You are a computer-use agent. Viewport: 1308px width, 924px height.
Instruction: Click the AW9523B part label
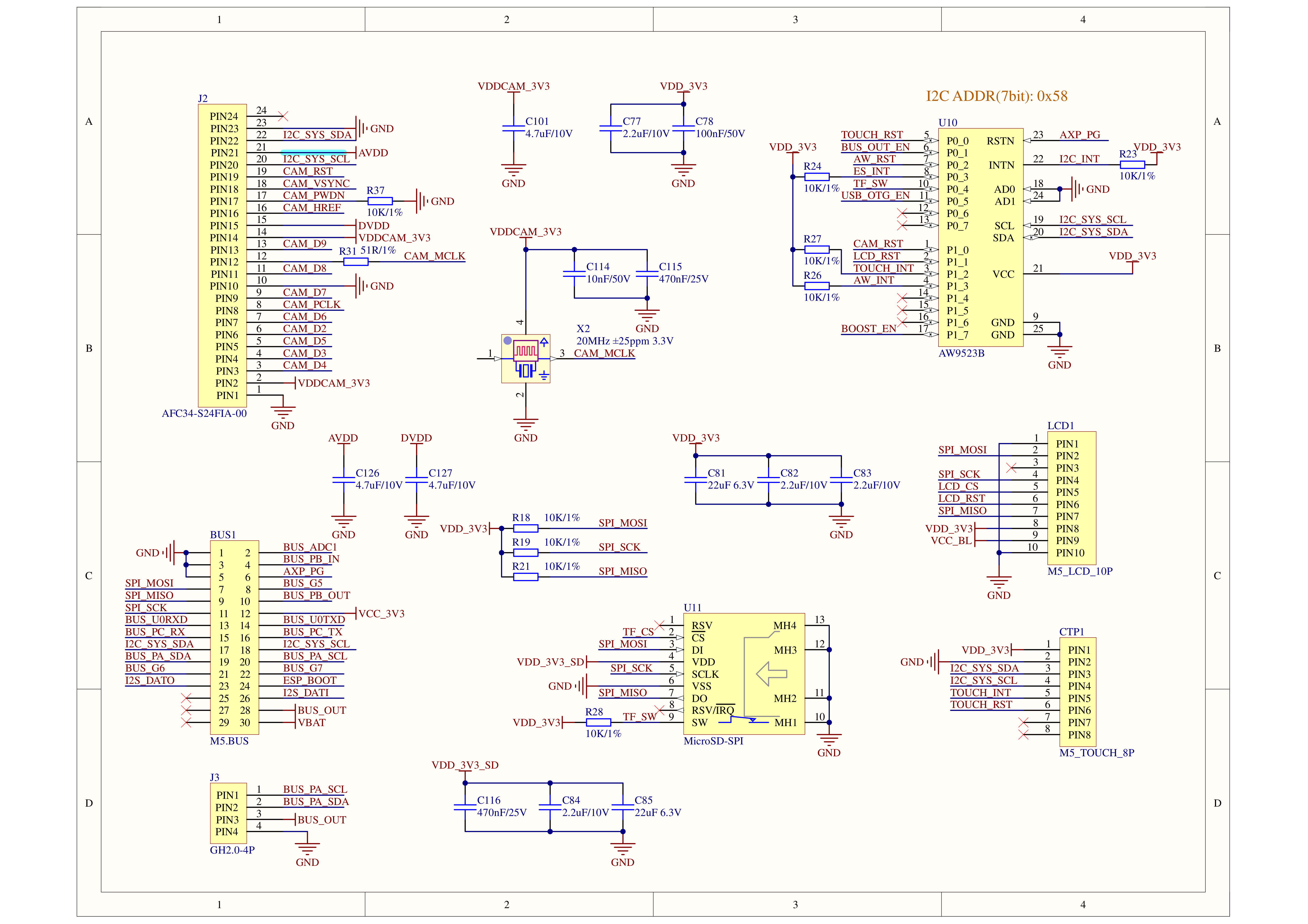[962, 353]
